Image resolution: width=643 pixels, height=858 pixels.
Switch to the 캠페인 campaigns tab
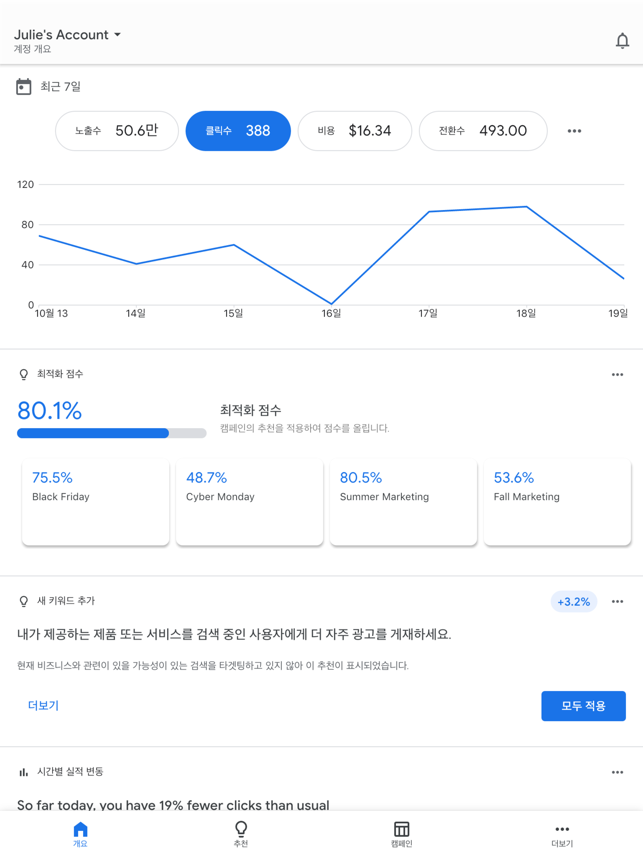pos(402,834)
